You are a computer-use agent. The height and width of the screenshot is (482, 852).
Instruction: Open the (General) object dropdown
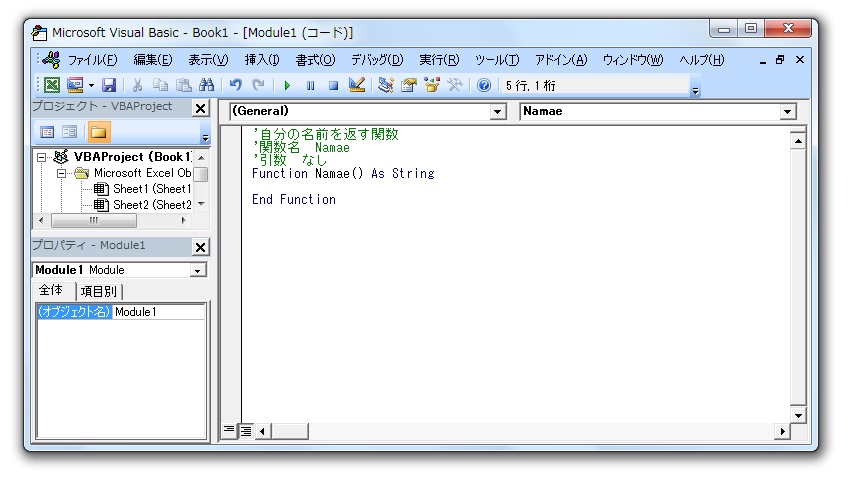(x=497, y=112)
